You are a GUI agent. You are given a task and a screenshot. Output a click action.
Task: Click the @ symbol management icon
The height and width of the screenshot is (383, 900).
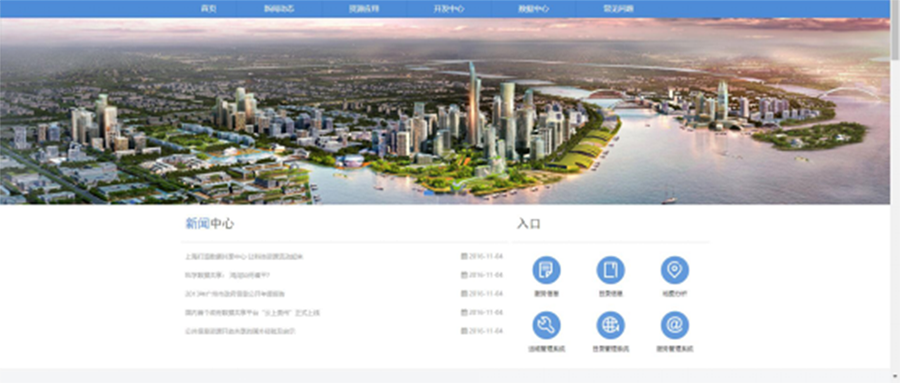tap(674, 326)
